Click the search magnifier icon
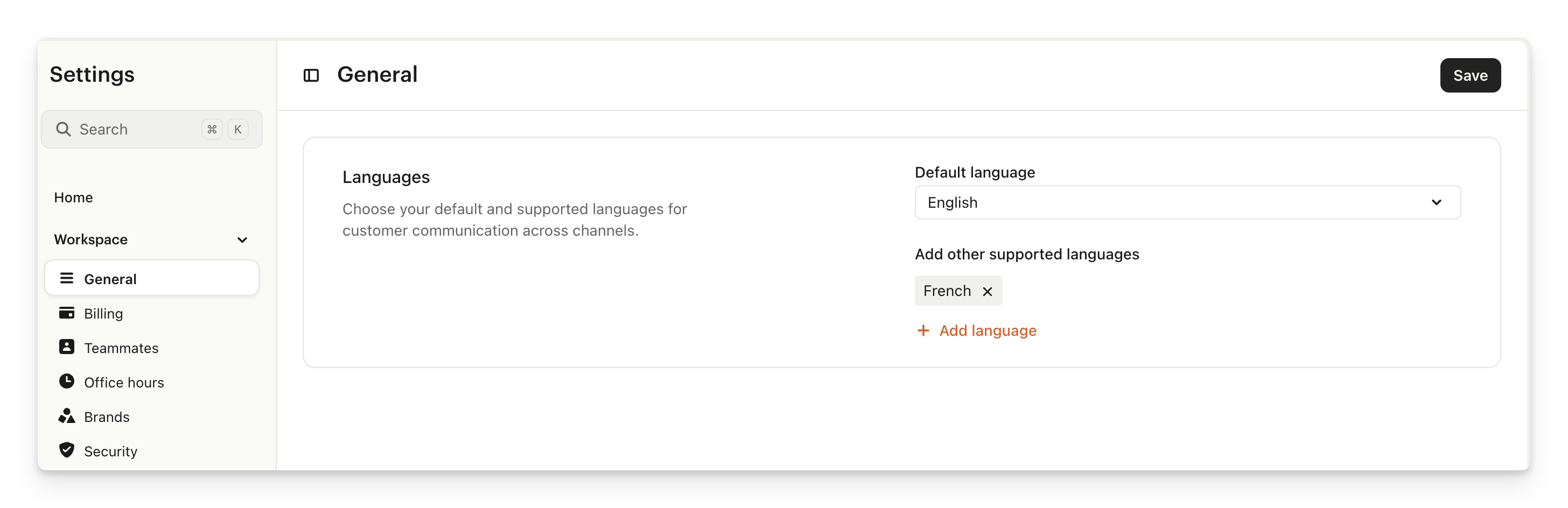The width and height of the screenshot is (1568, 508). click(64, 129)
